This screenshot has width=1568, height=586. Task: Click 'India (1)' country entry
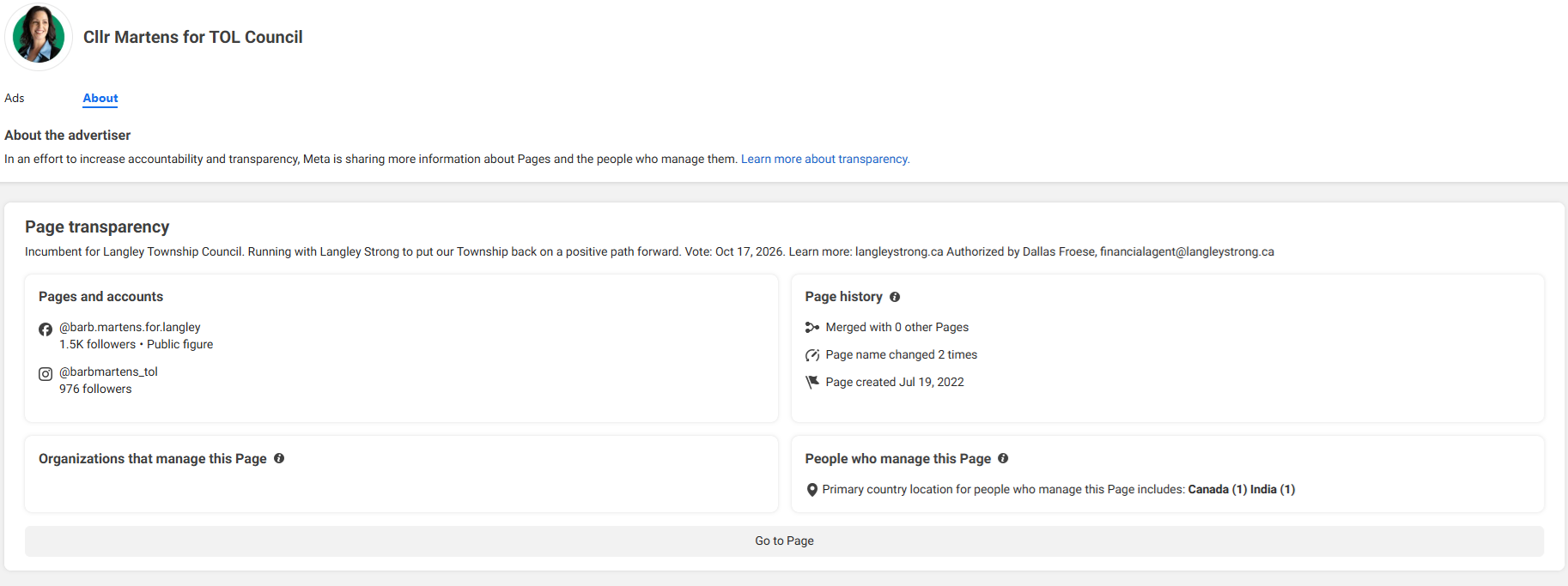(x=1273, y=489)
